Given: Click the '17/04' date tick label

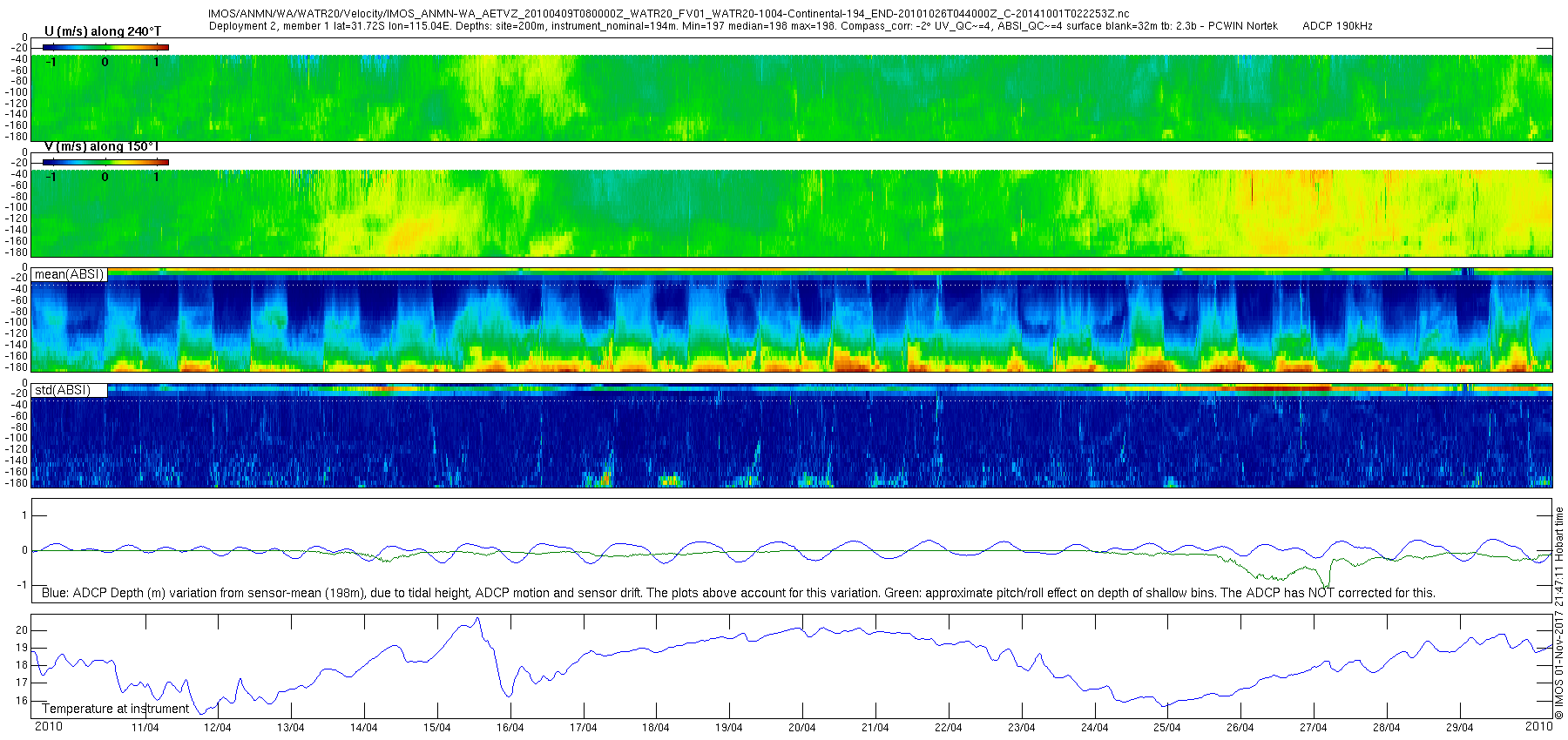Looking at the screenshot, I should [584, 728].
